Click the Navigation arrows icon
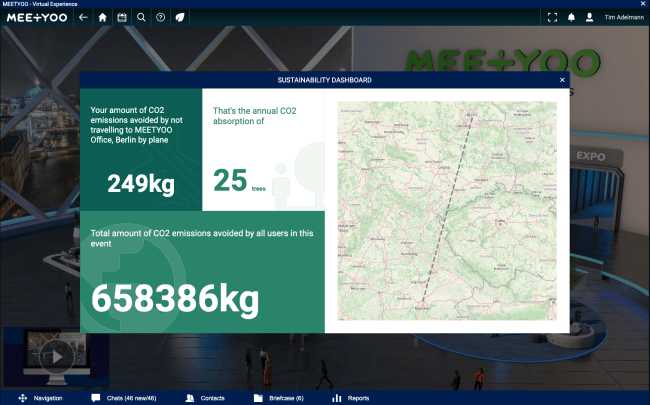The image size is (650, 405). click(23, 398)
